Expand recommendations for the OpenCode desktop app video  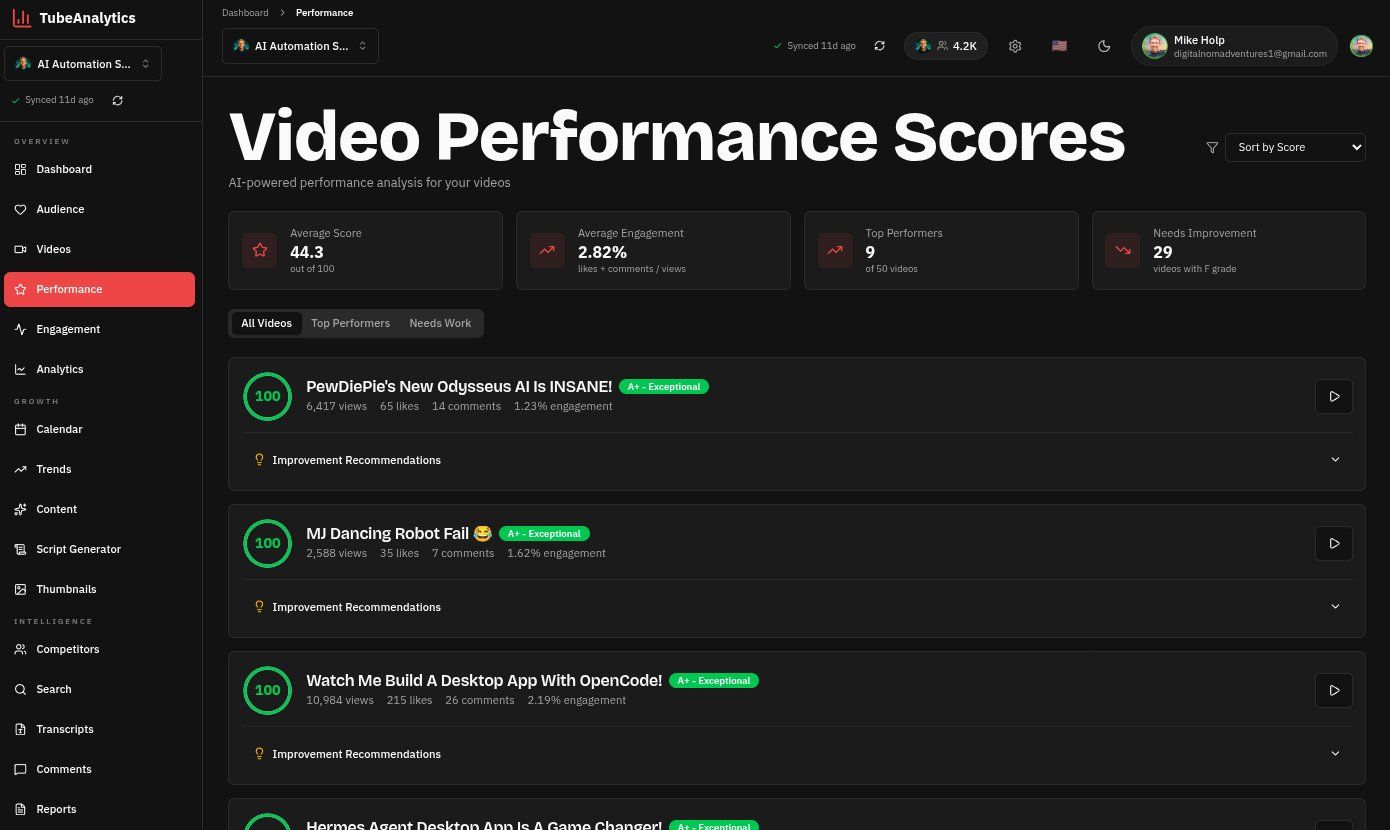click(x=796, y=754)
